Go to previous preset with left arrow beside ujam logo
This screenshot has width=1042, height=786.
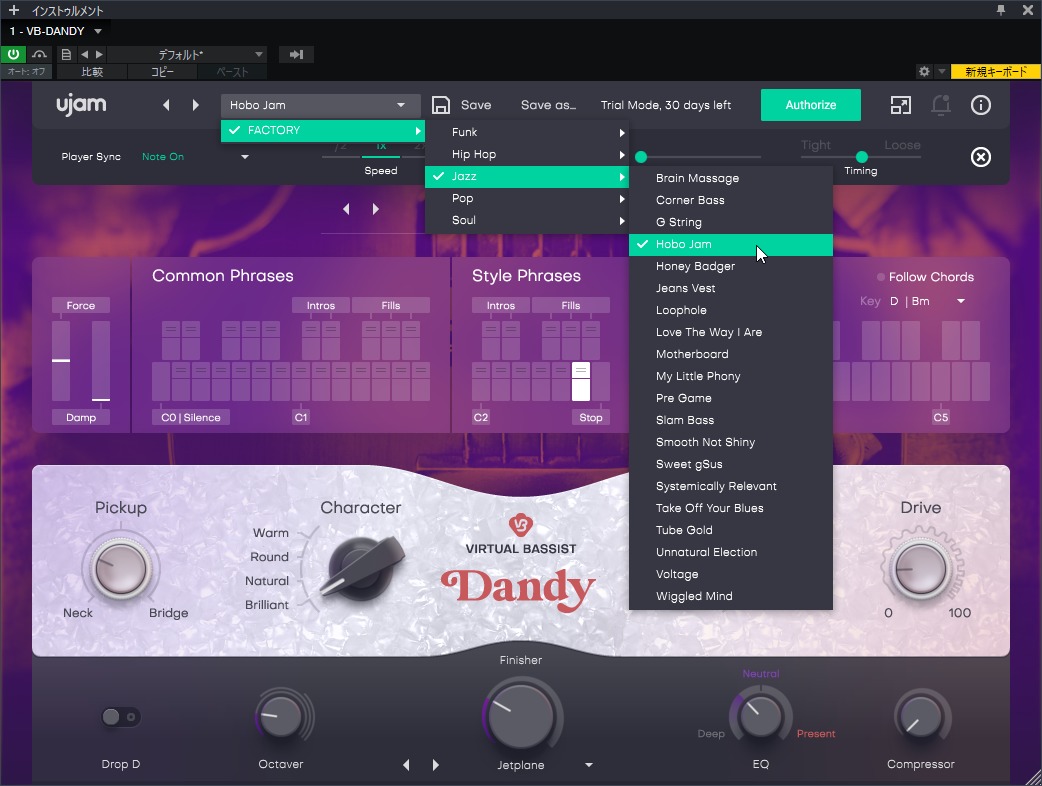point(166,105)
